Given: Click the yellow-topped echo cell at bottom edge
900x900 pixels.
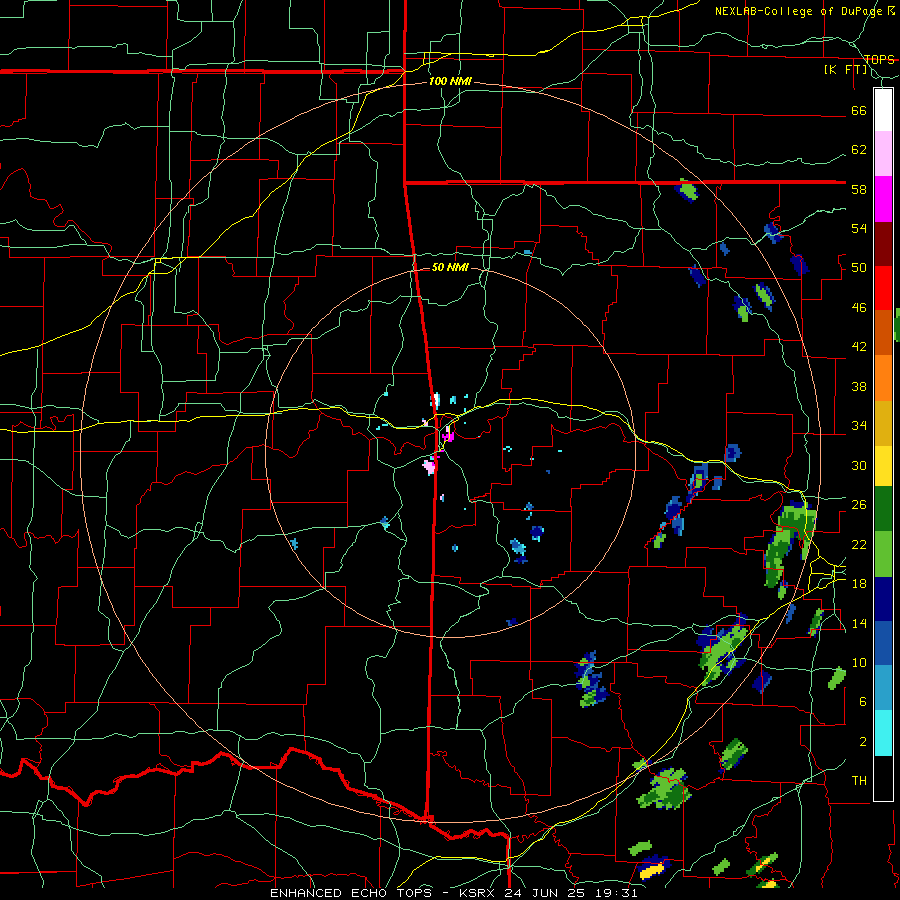Looking at the screenshot, I should coord(652,868).
